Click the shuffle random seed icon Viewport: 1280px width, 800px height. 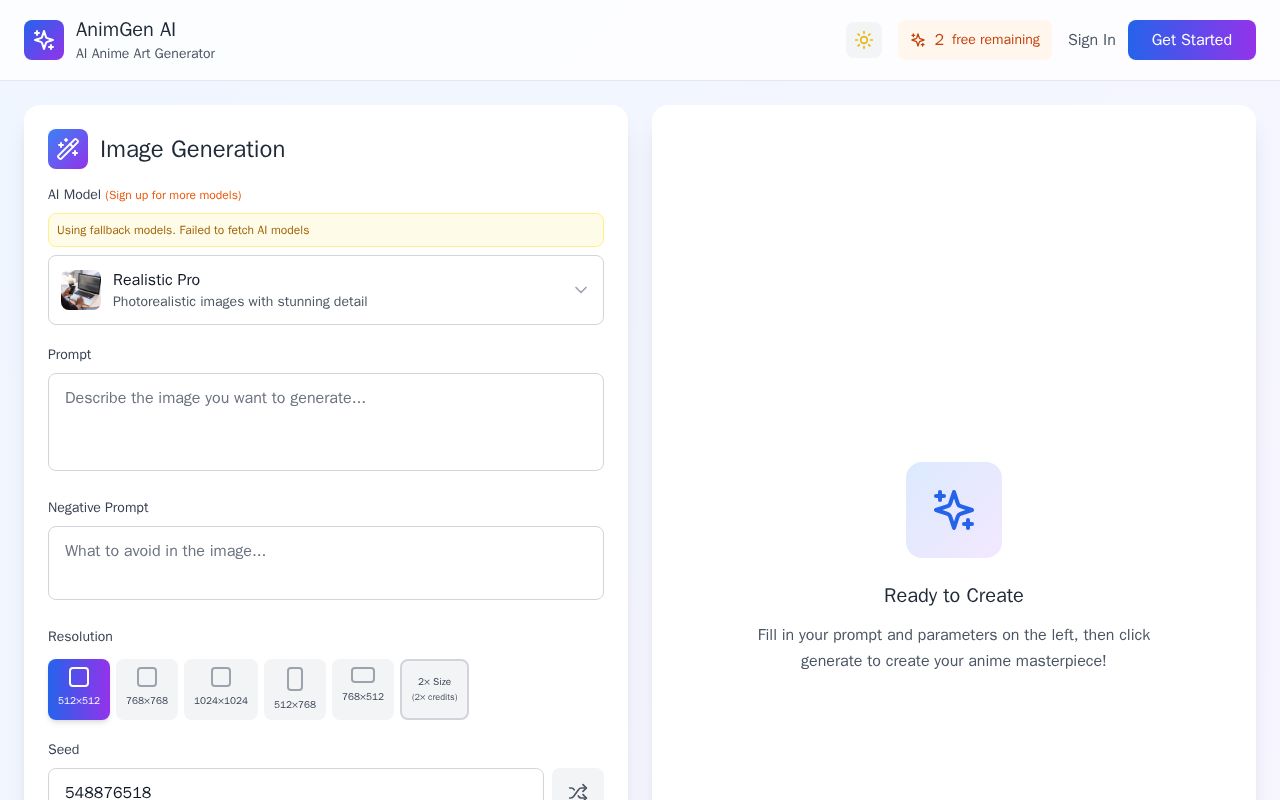[x=578, y=792]
